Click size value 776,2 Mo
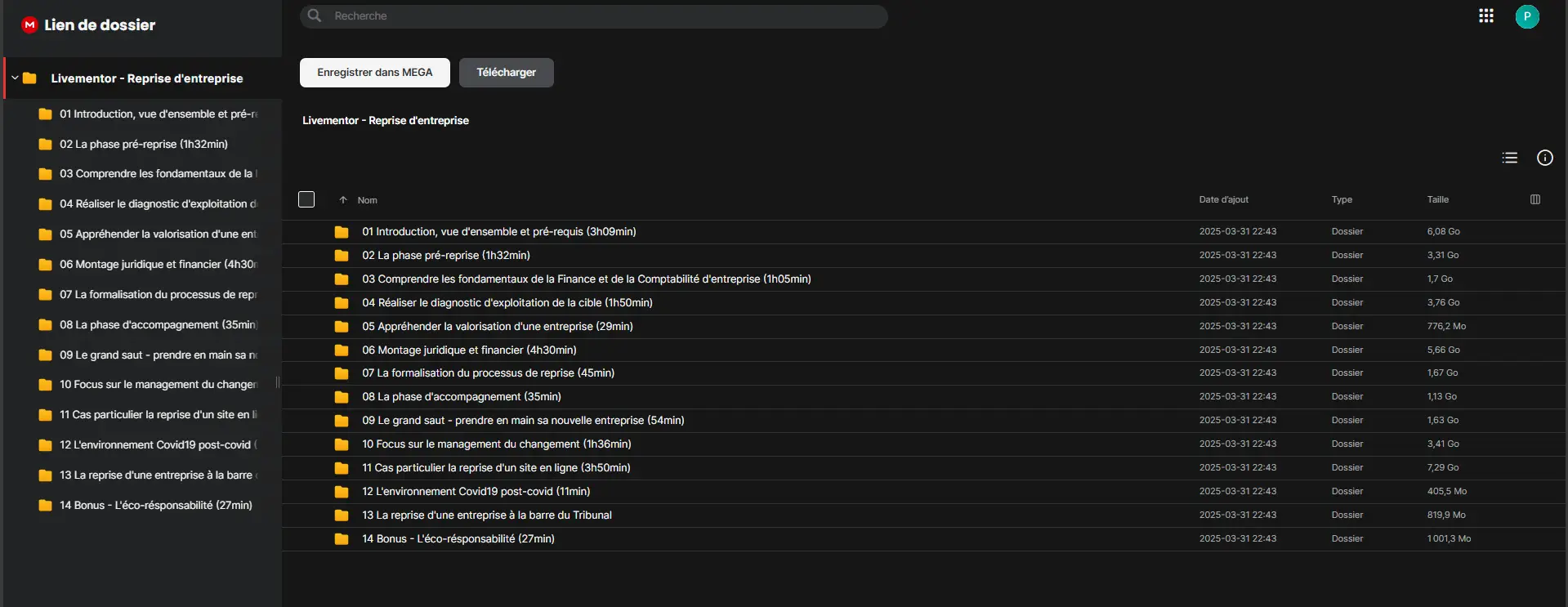The width and height of the screenshot is (1568, 607). tap(1446, 327)
